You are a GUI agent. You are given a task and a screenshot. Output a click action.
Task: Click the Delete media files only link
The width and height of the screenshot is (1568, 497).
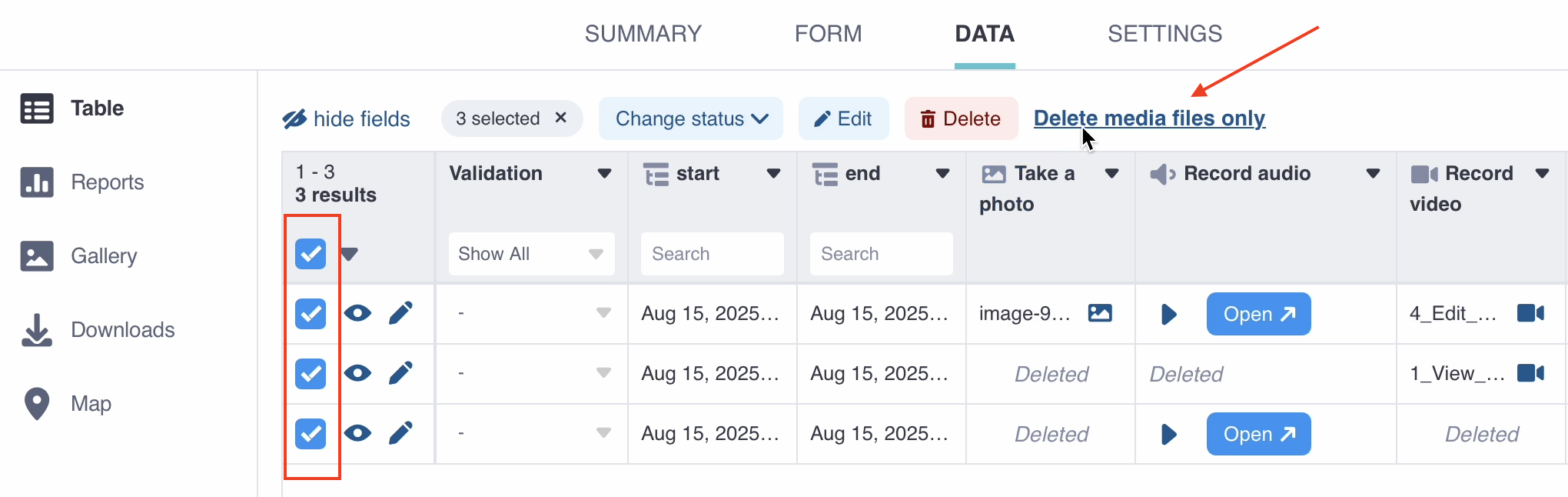coord(1148,118)
